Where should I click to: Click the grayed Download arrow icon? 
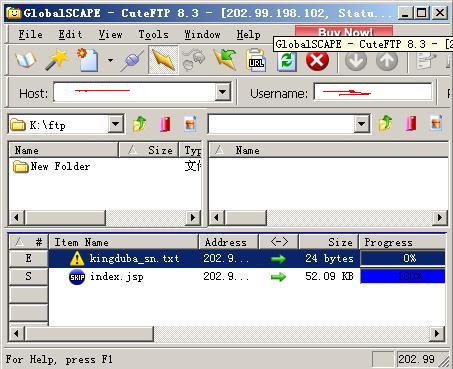356,61
